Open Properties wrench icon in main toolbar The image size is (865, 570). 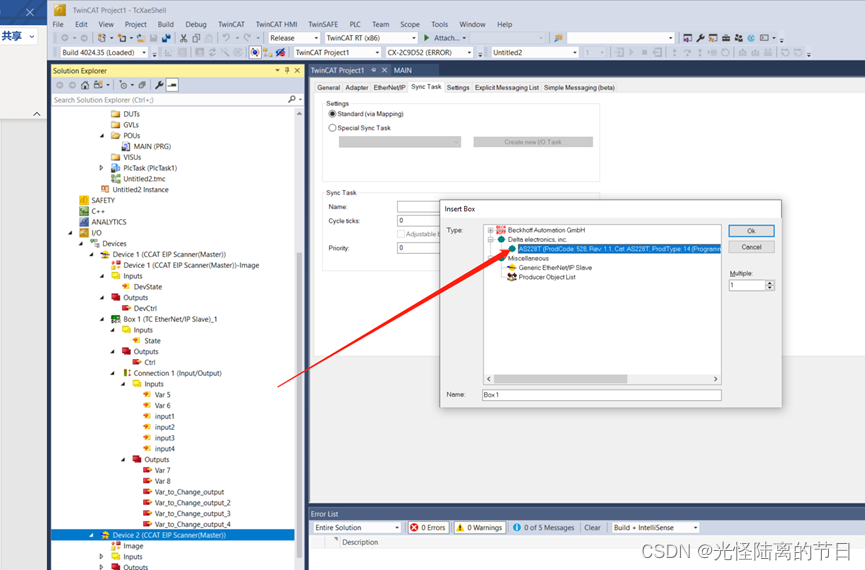pos(700,38)
